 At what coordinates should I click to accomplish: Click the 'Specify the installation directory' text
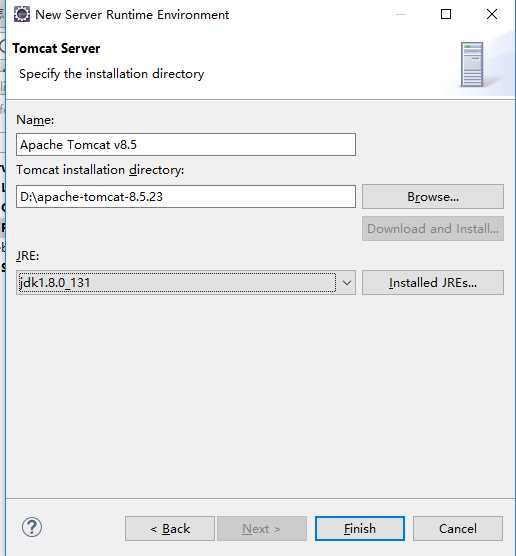click(x=112, y=74)
